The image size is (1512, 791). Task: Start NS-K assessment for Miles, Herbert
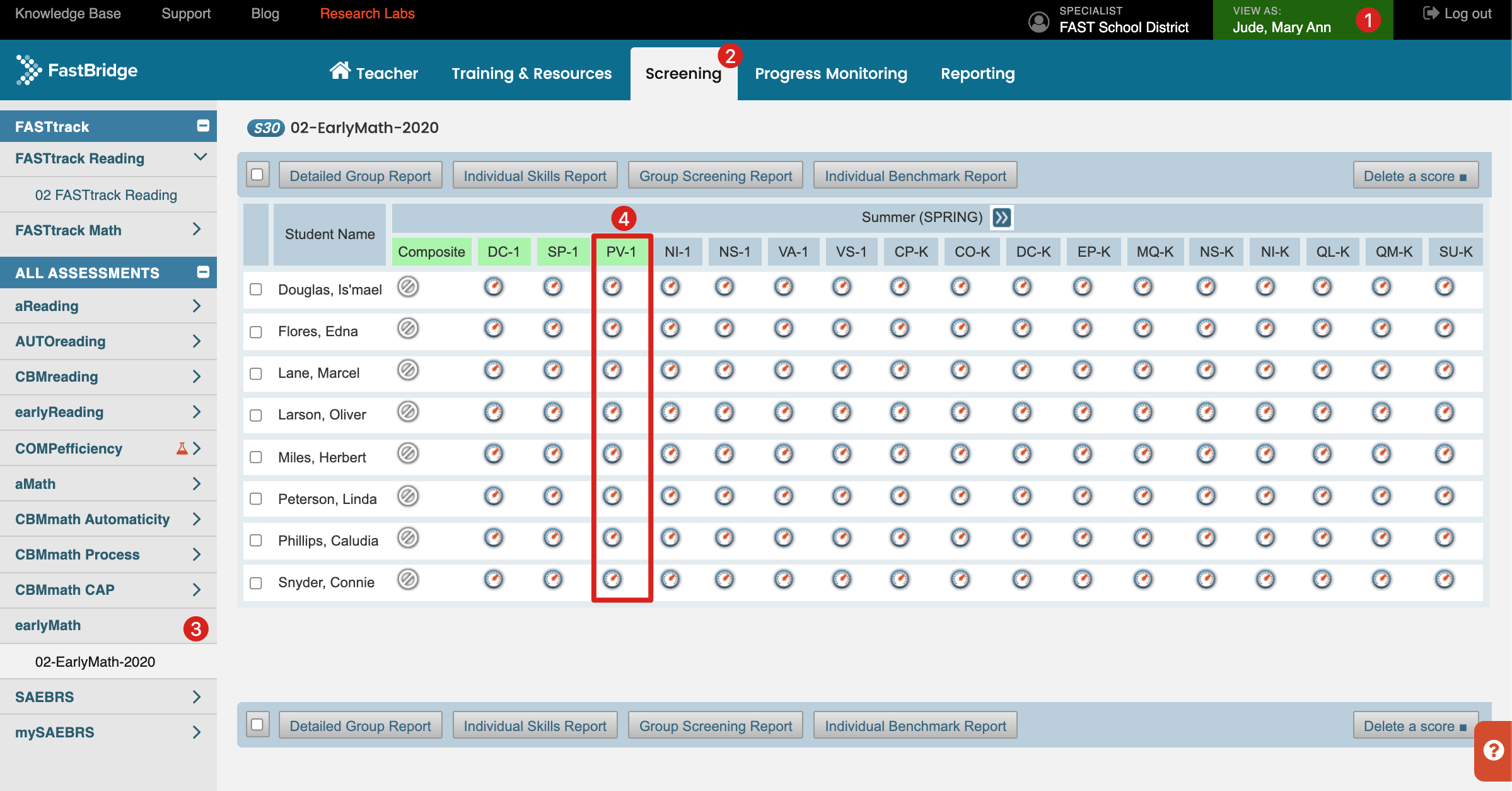pyautogui.click(x=1206, y=454)
